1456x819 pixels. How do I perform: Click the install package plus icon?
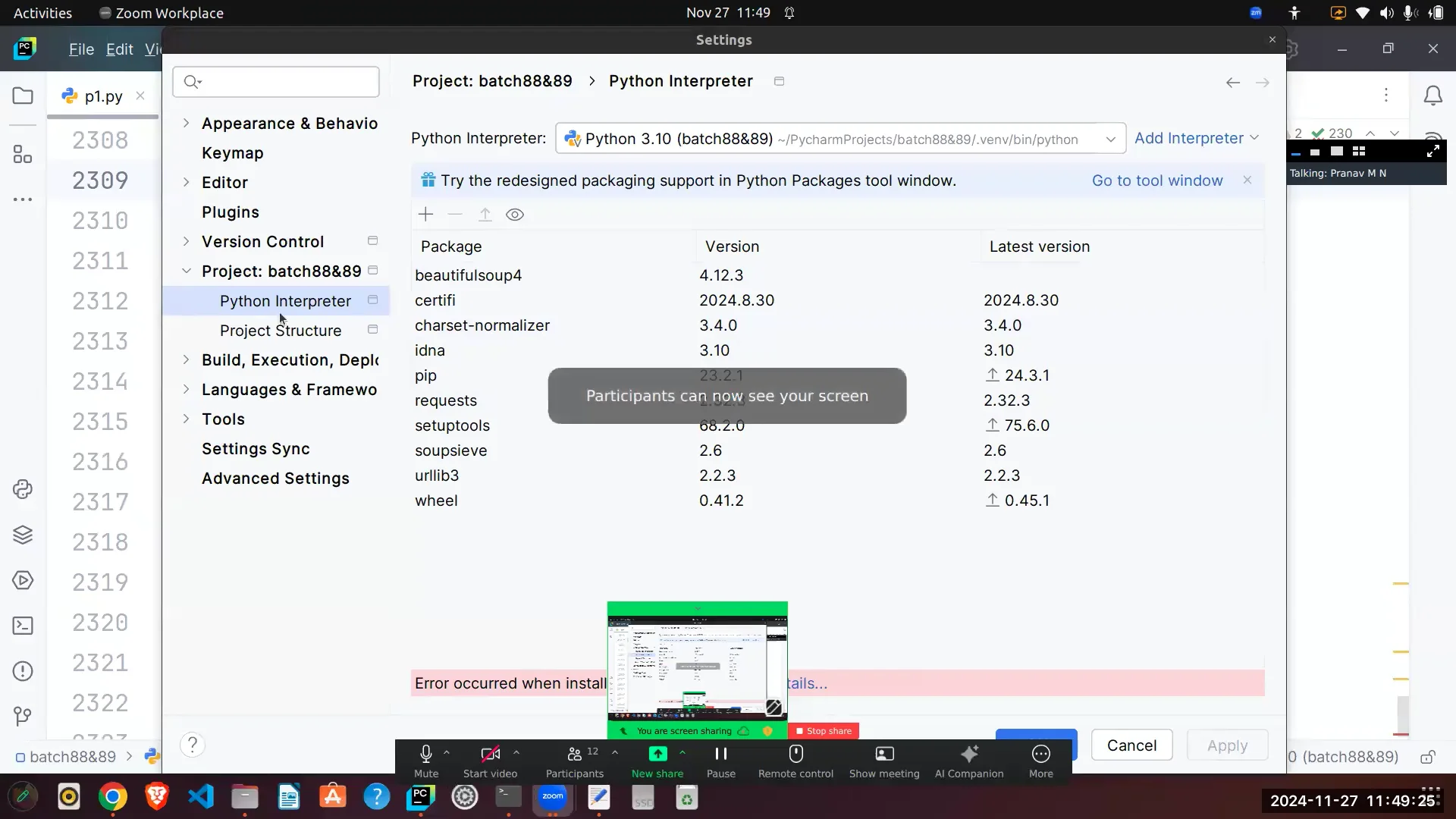click(425, 215)
